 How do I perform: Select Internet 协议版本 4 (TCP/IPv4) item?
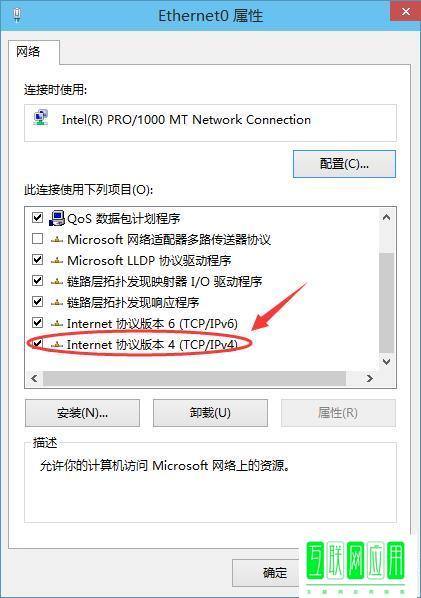click(x=152, y=345)
